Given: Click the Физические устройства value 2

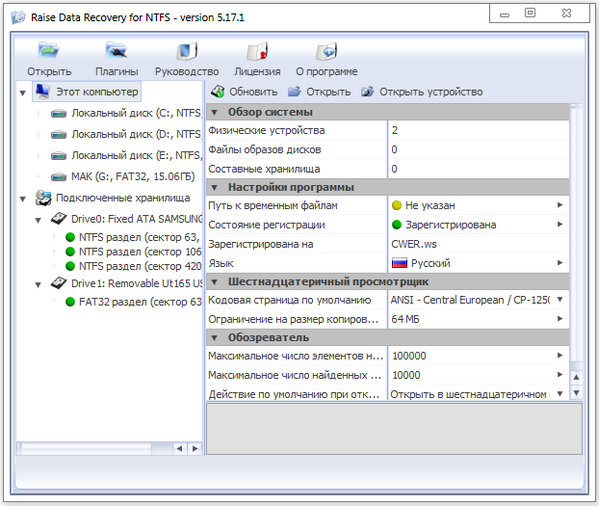Looking at the screenshot, I should tap(395, 130).
